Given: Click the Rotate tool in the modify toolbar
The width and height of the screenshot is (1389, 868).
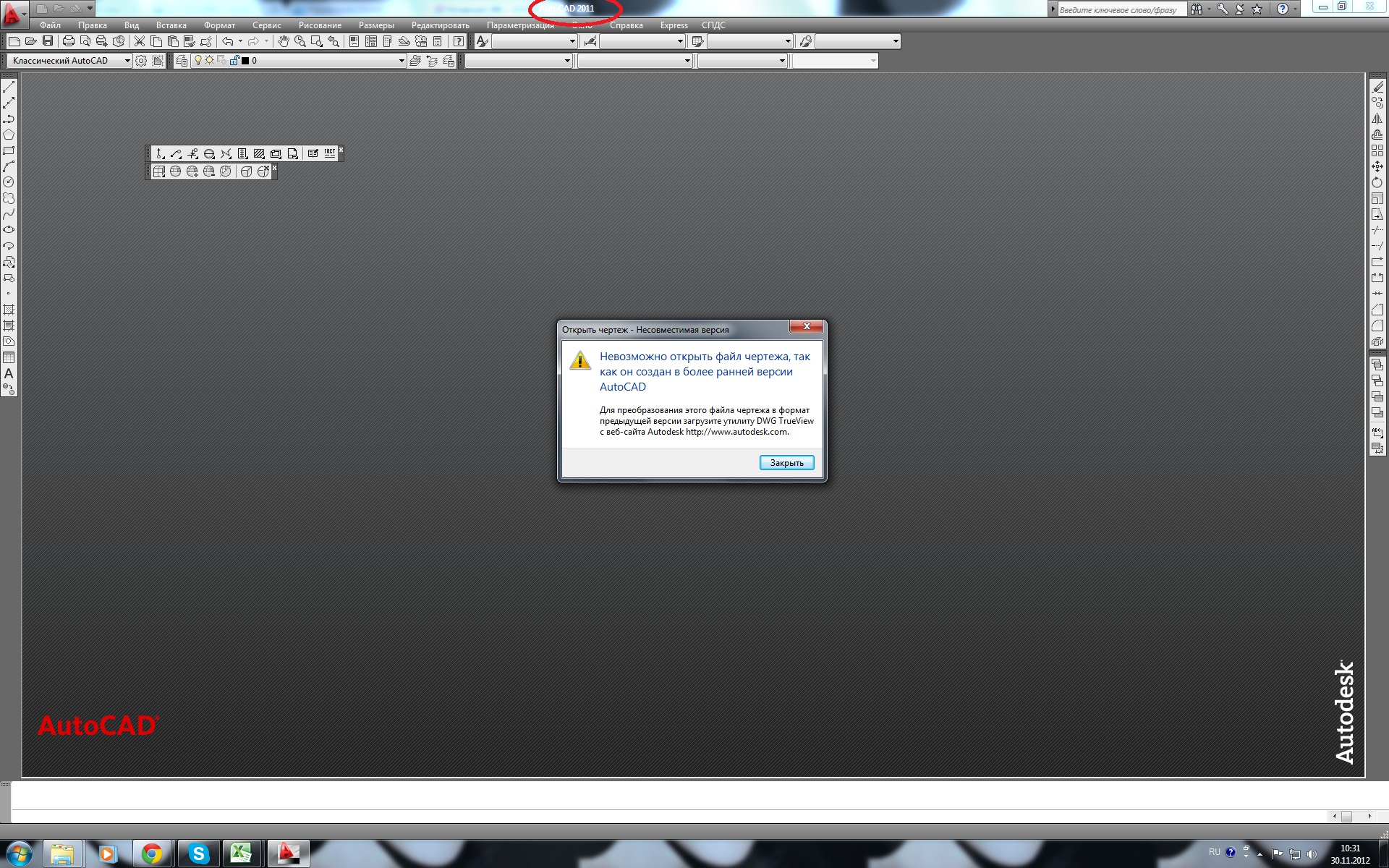Looking at the screenshot, I should pyautogui.click(x=1377, y=182).
